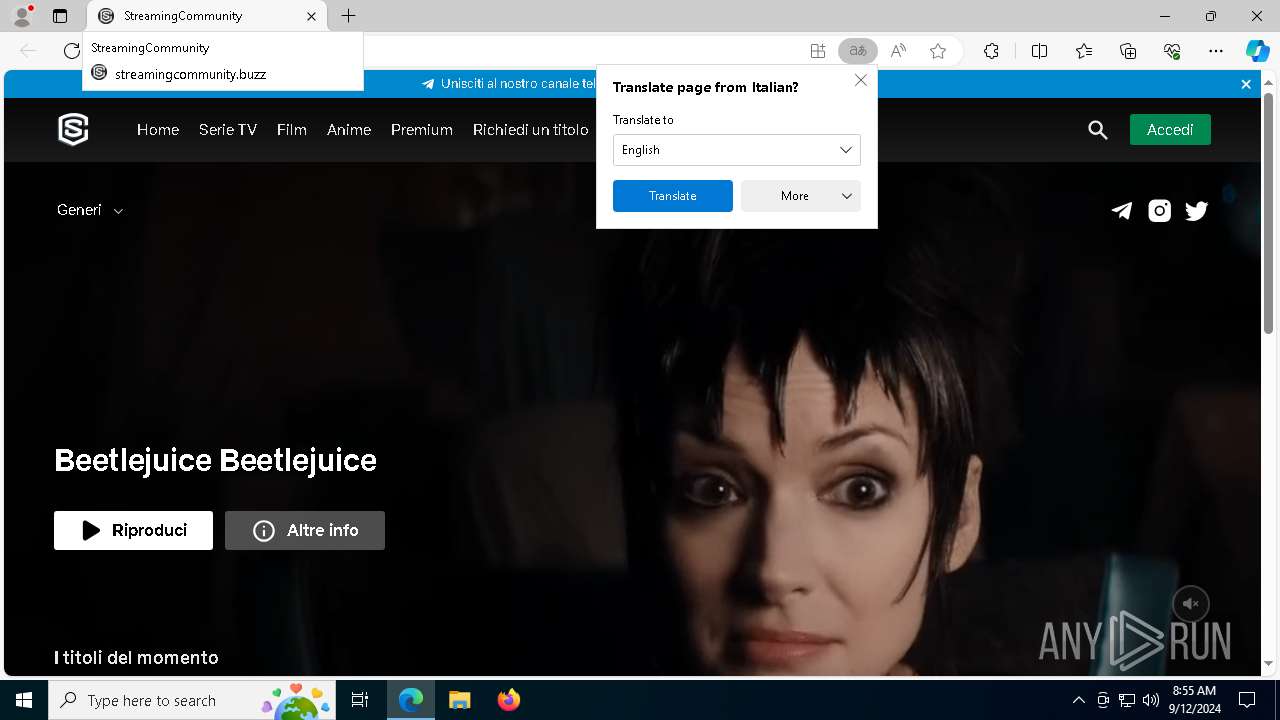Open the Telegram social icon
This screenshot has width=1280, height=720.
[x=1122, y=210]
